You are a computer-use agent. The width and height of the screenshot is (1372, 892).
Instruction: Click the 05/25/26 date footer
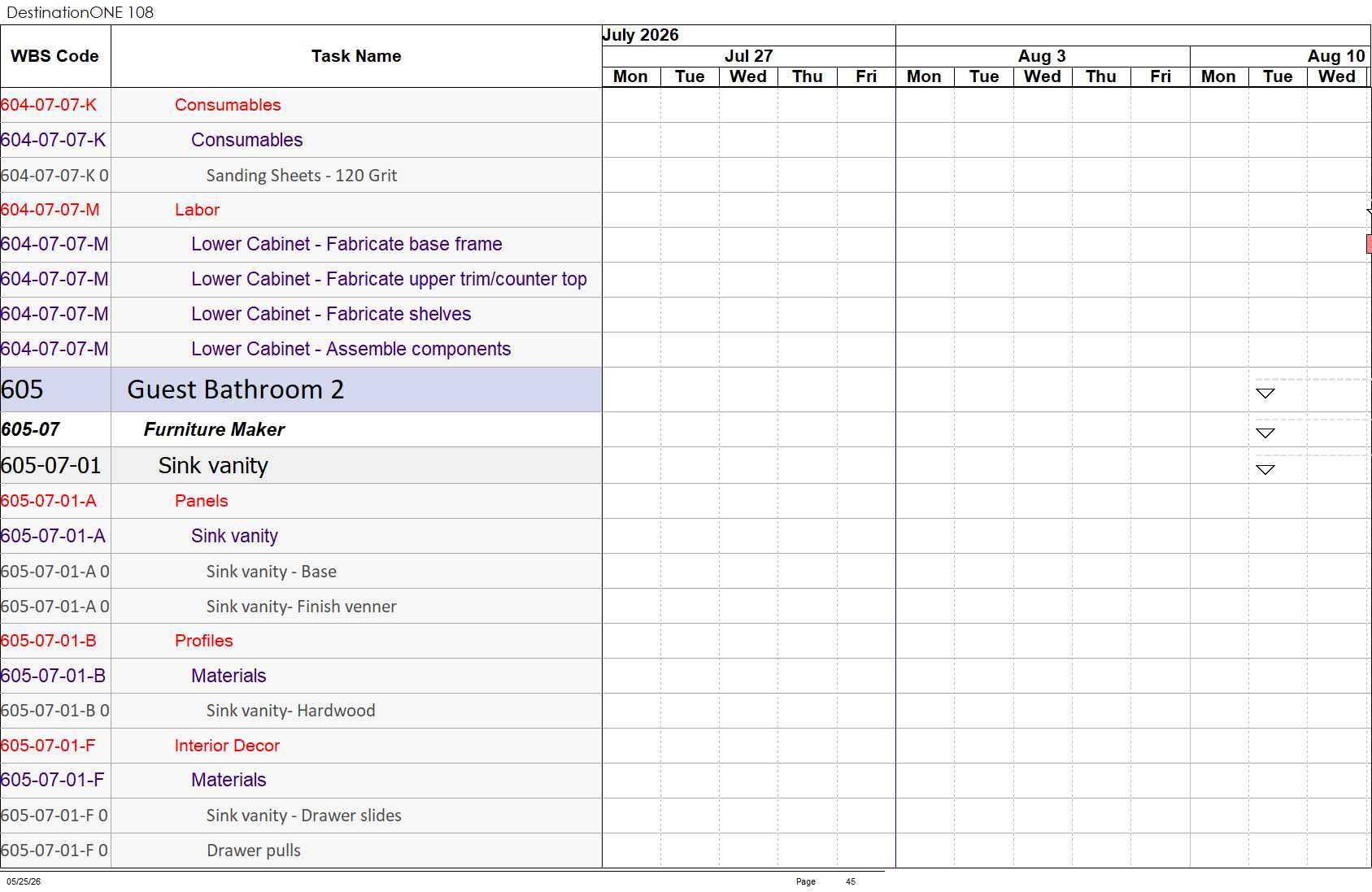24,881
